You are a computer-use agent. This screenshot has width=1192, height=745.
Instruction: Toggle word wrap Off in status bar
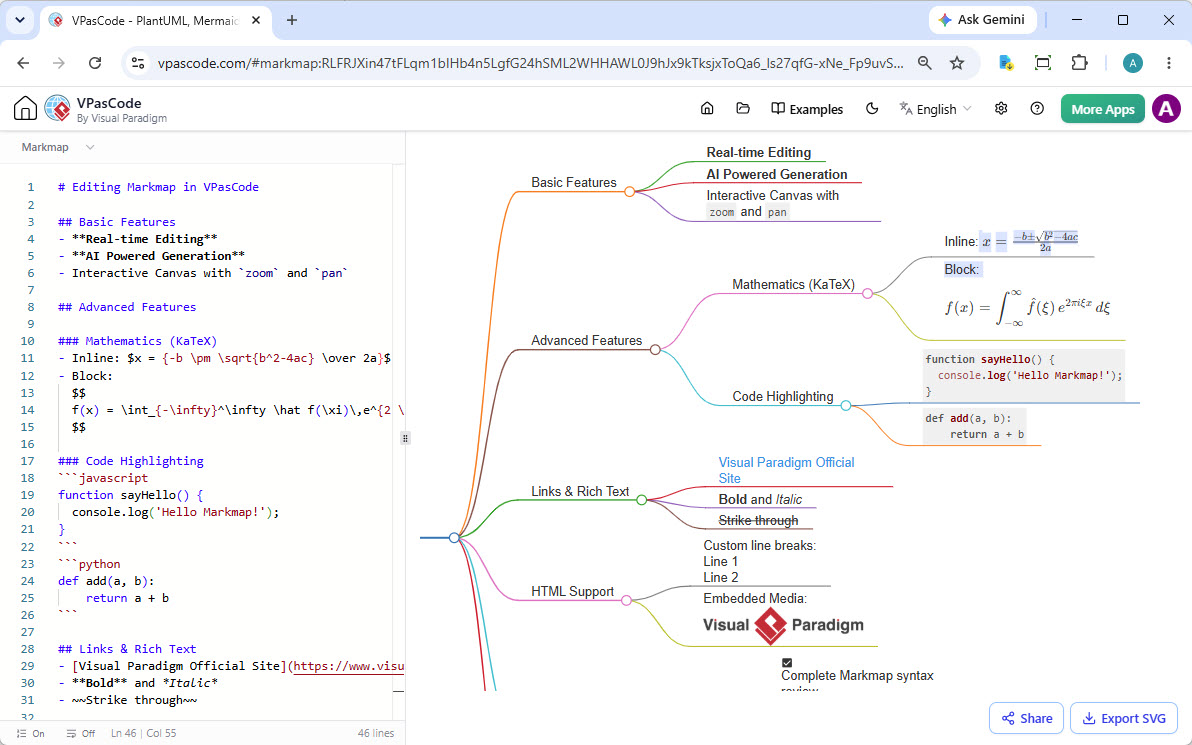tap(81, 734)
